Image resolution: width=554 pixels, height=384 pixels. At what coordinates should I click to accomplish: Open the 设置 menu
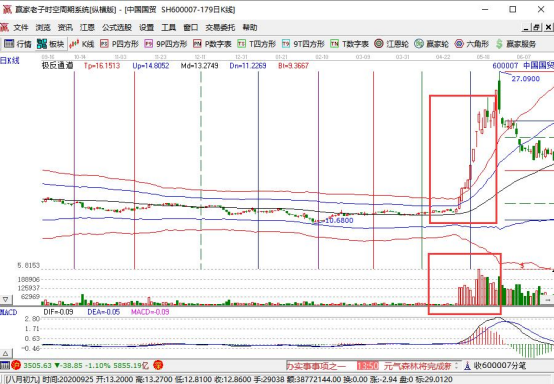point(146,28)
